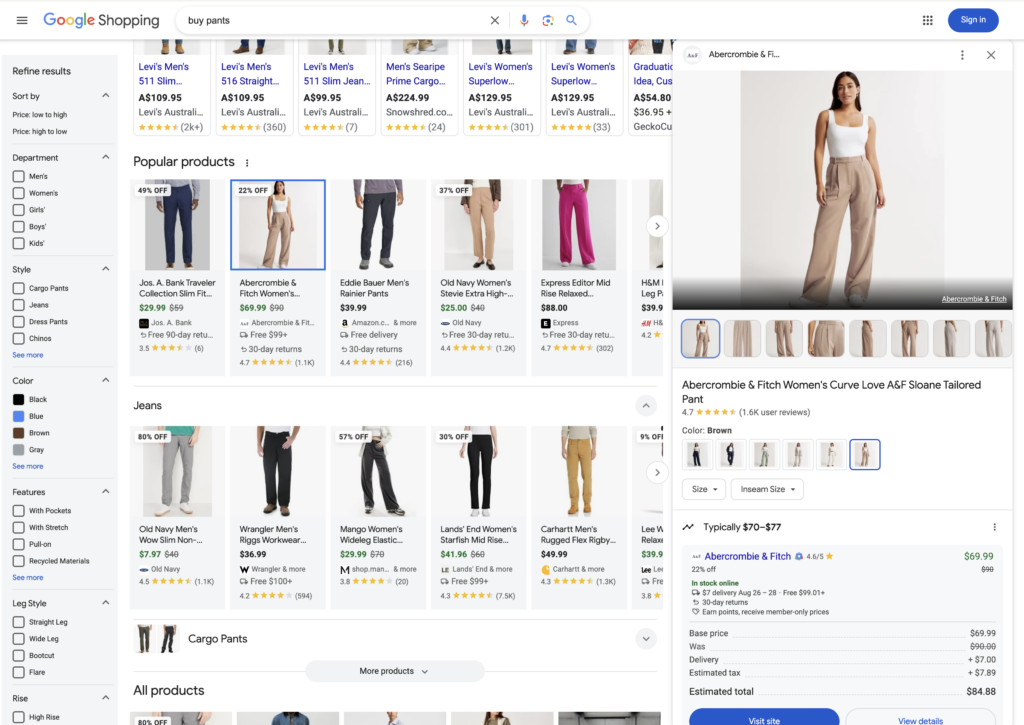Open the Popular products options menu
1024x725 pixels.
[x=247, y=163]
